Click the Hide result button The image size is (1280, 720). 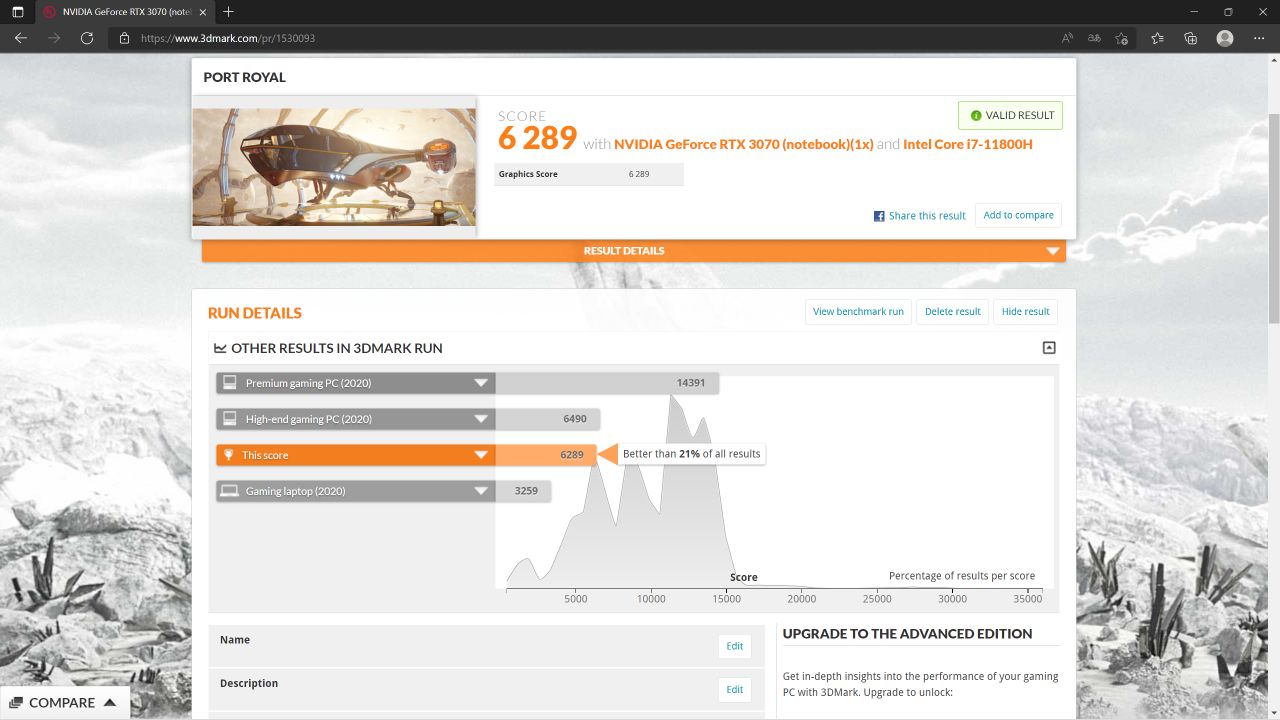click(1025, 311)
